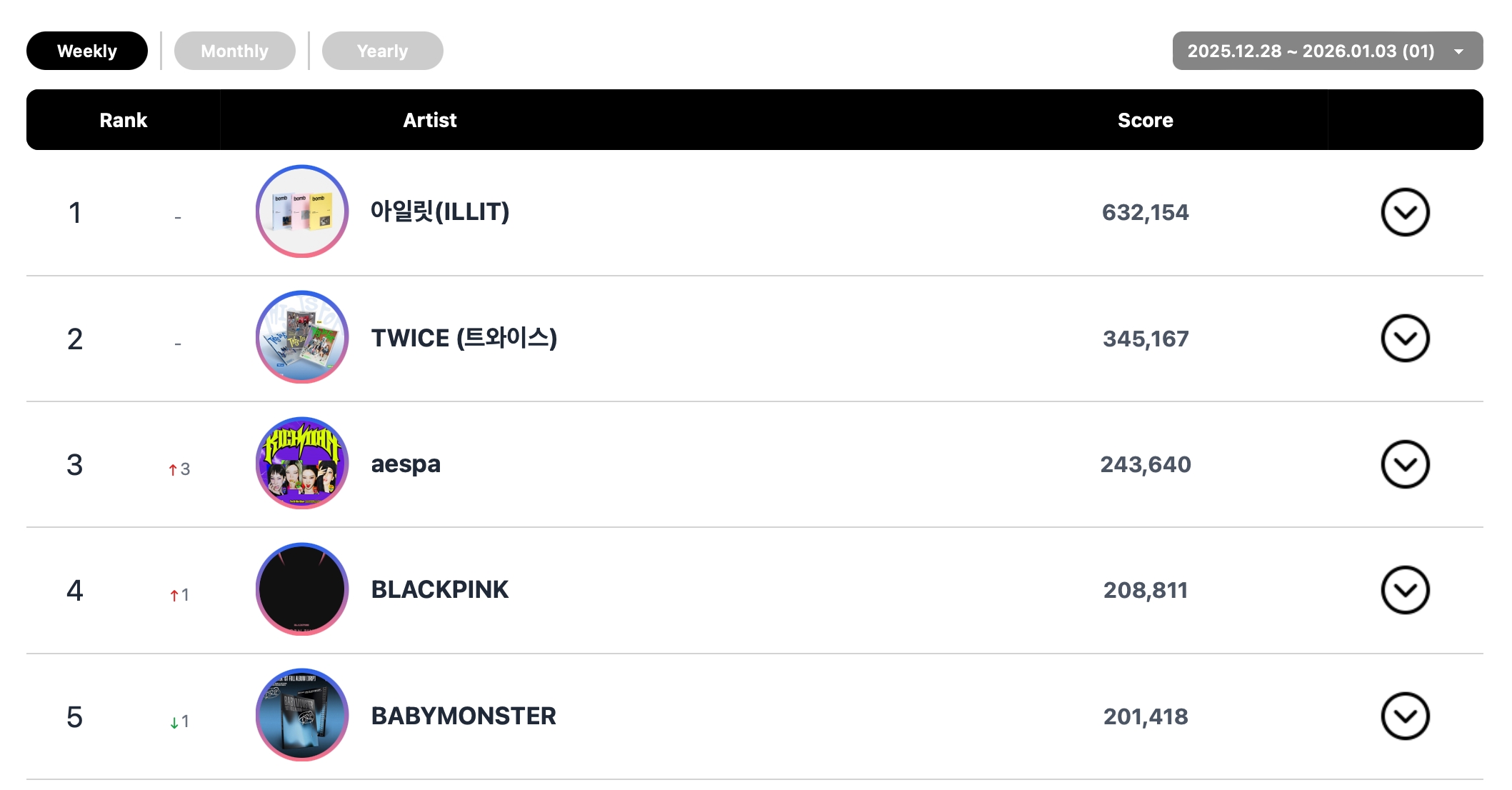The width and height of the screenshot is (1512, 790).
Task: Click ILLIT's album cover thumbnail
Action: pos(302,211)
